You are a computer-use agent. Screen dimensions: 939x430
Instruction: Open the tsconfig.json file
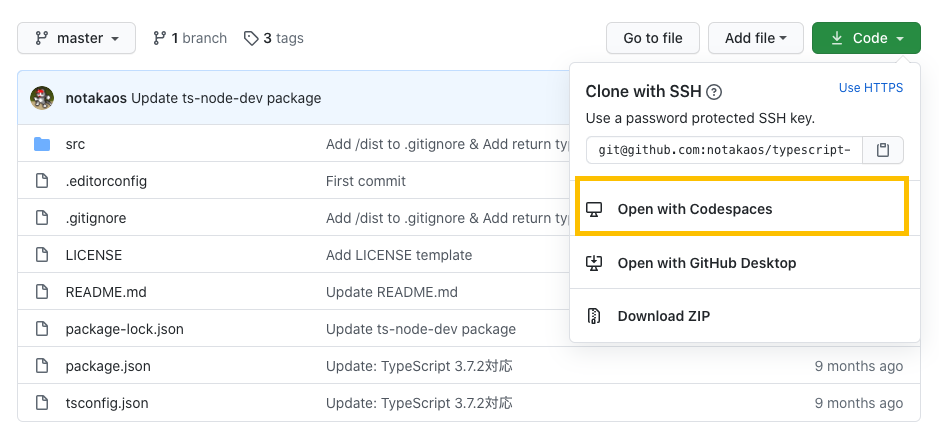click(x=107, y=403)
